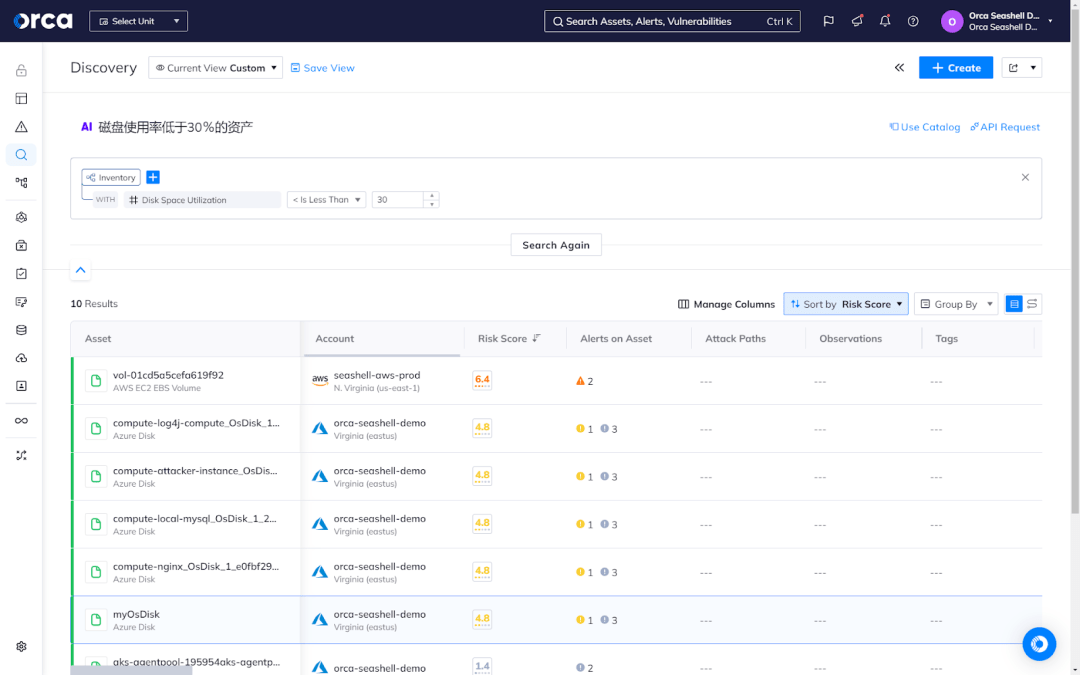Sort by the Risk Score column header

click(509, 339)
